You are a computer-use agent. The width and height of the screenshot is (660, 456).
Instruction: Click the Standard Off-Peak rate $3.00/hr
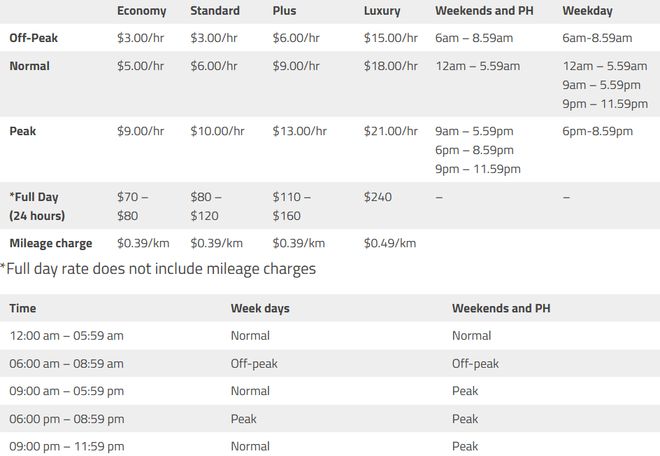(213, 38)
